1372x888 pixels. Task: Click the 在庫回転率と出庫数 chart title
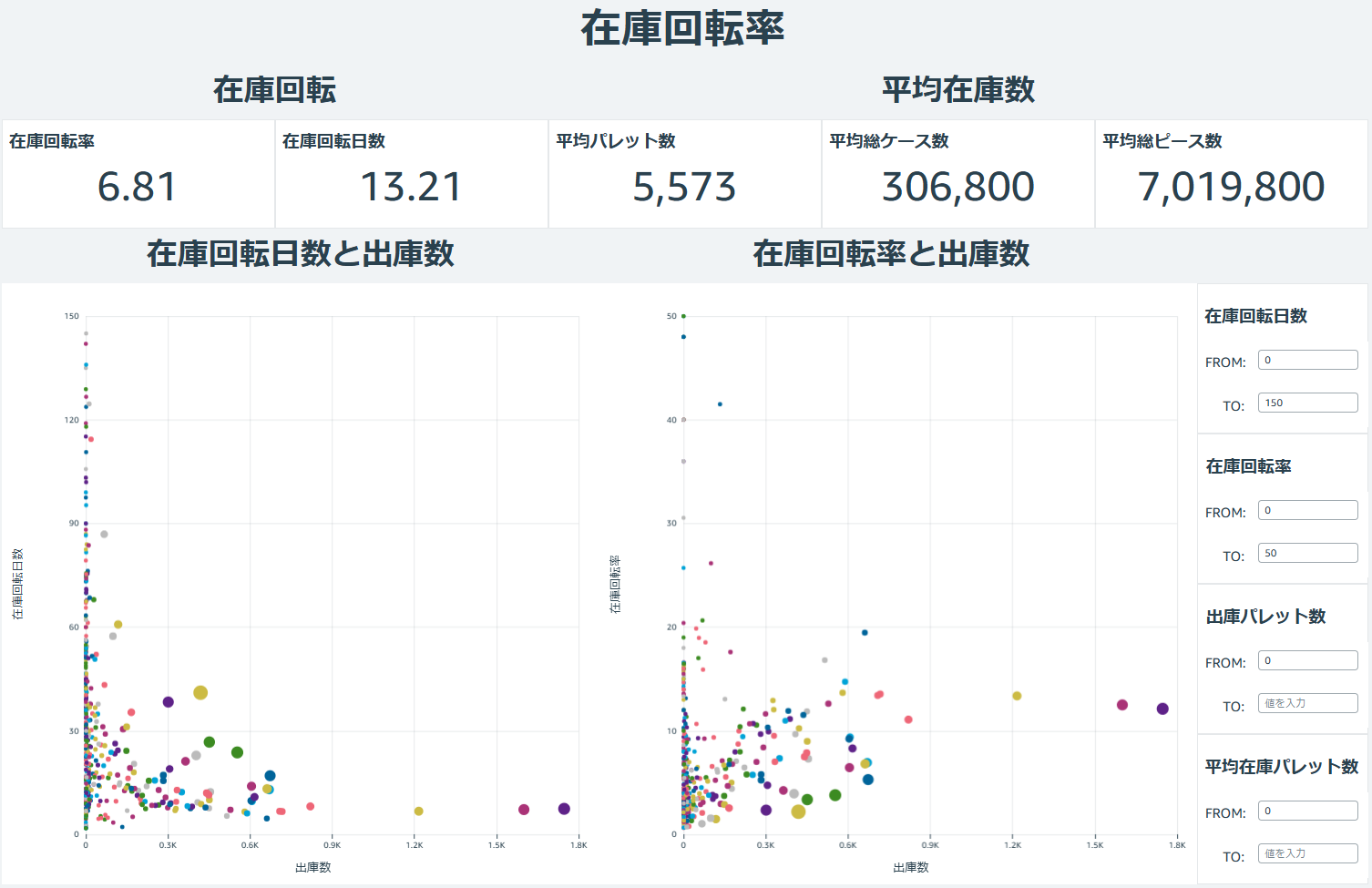pos(890,256)
